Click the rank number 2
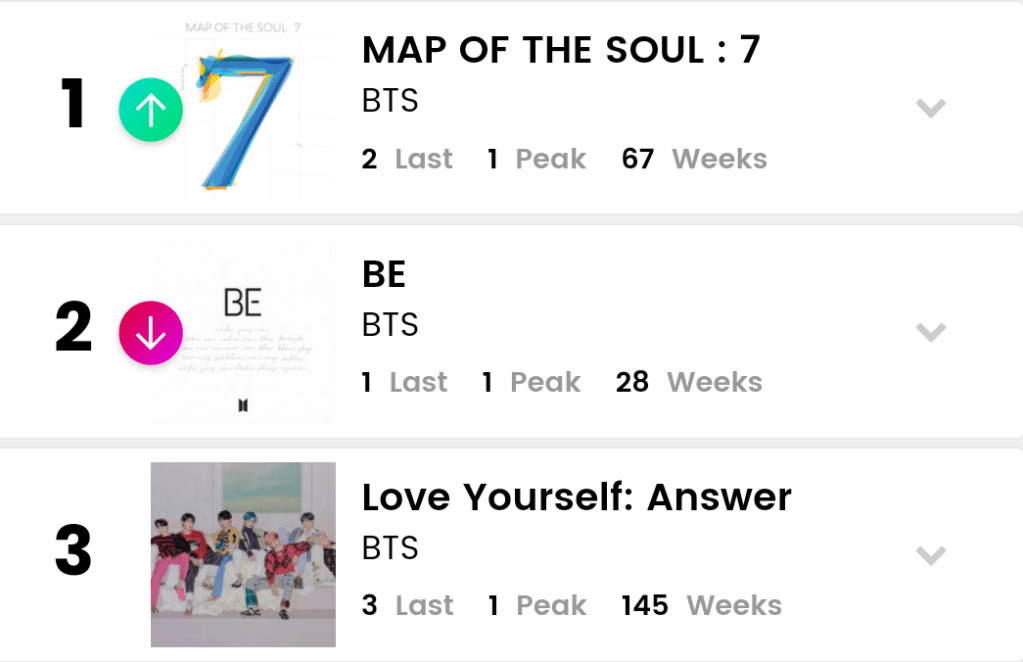Image resolution: width=1023 pixels, height=662 pixels. click(73, 329)
